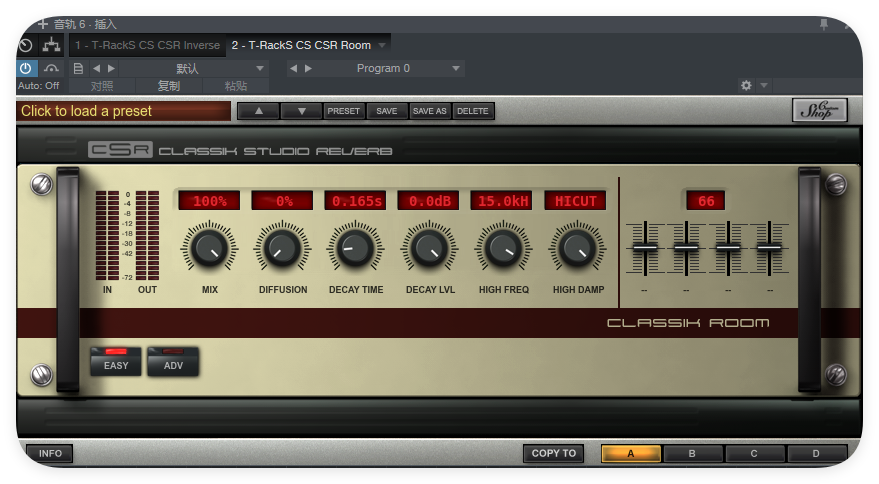Screen dimensions: 879x484
Task: Click the compare curve icon
Action: 51,68
